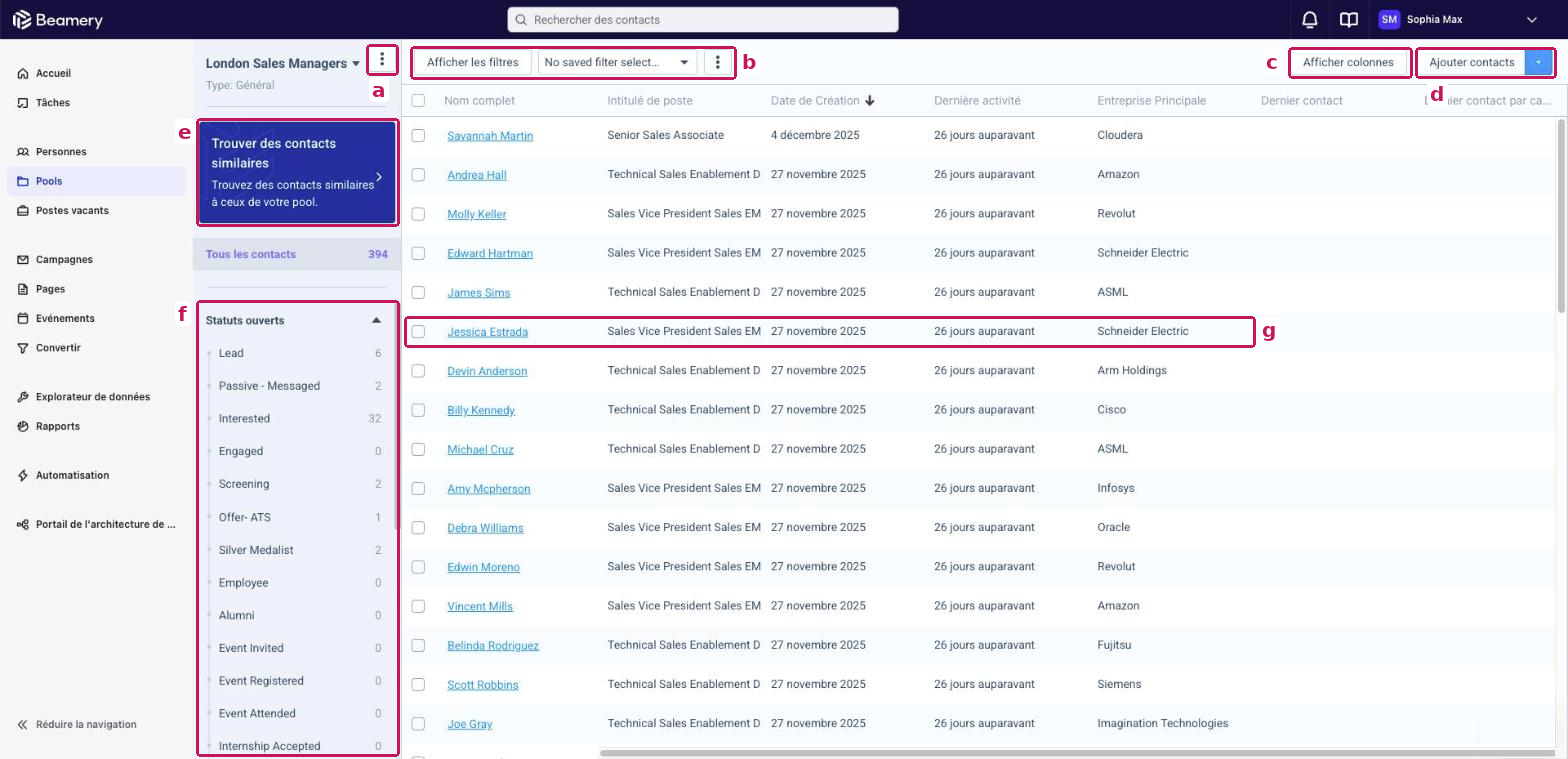The height and width of the screenshot is (759, 1568).
Task: Open Trouver des contacts similaires panel
Action: (x=297, y=172)
